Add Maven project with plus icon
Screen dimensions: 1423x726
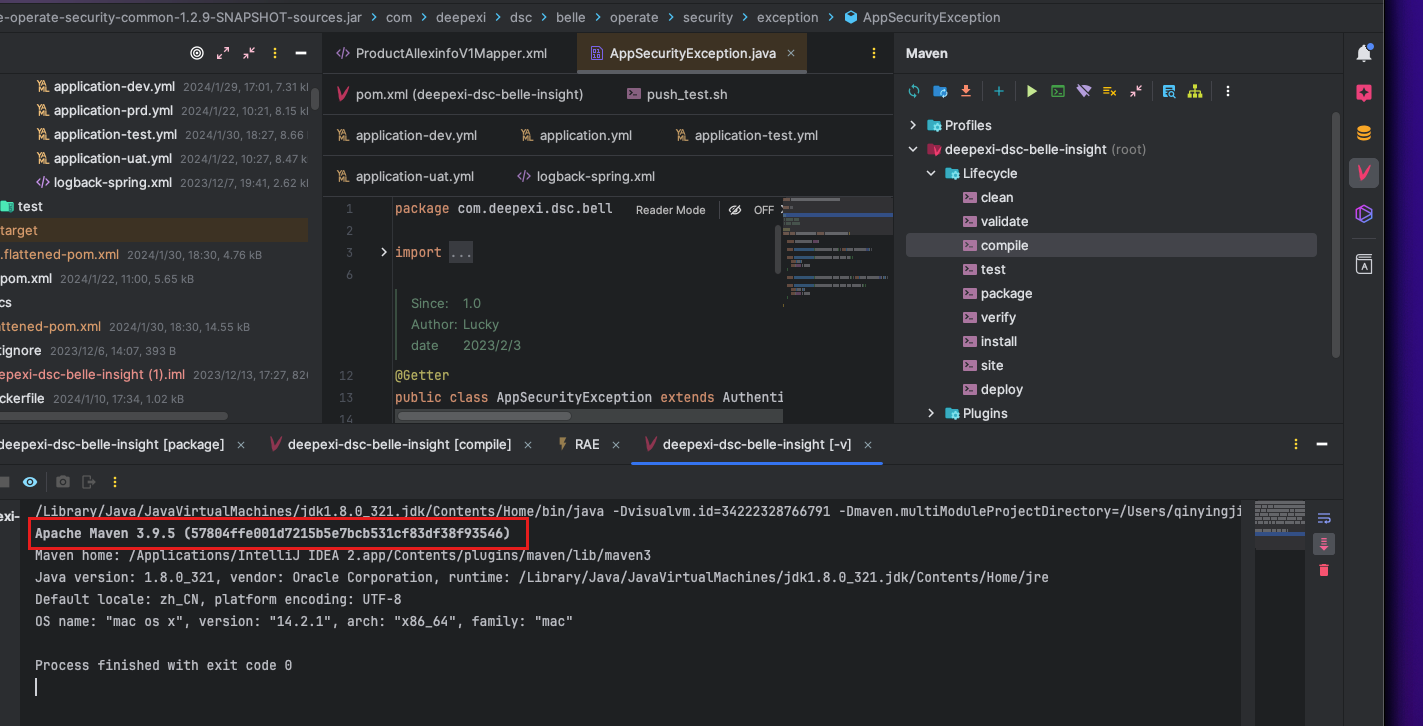[x=998, y=91]
